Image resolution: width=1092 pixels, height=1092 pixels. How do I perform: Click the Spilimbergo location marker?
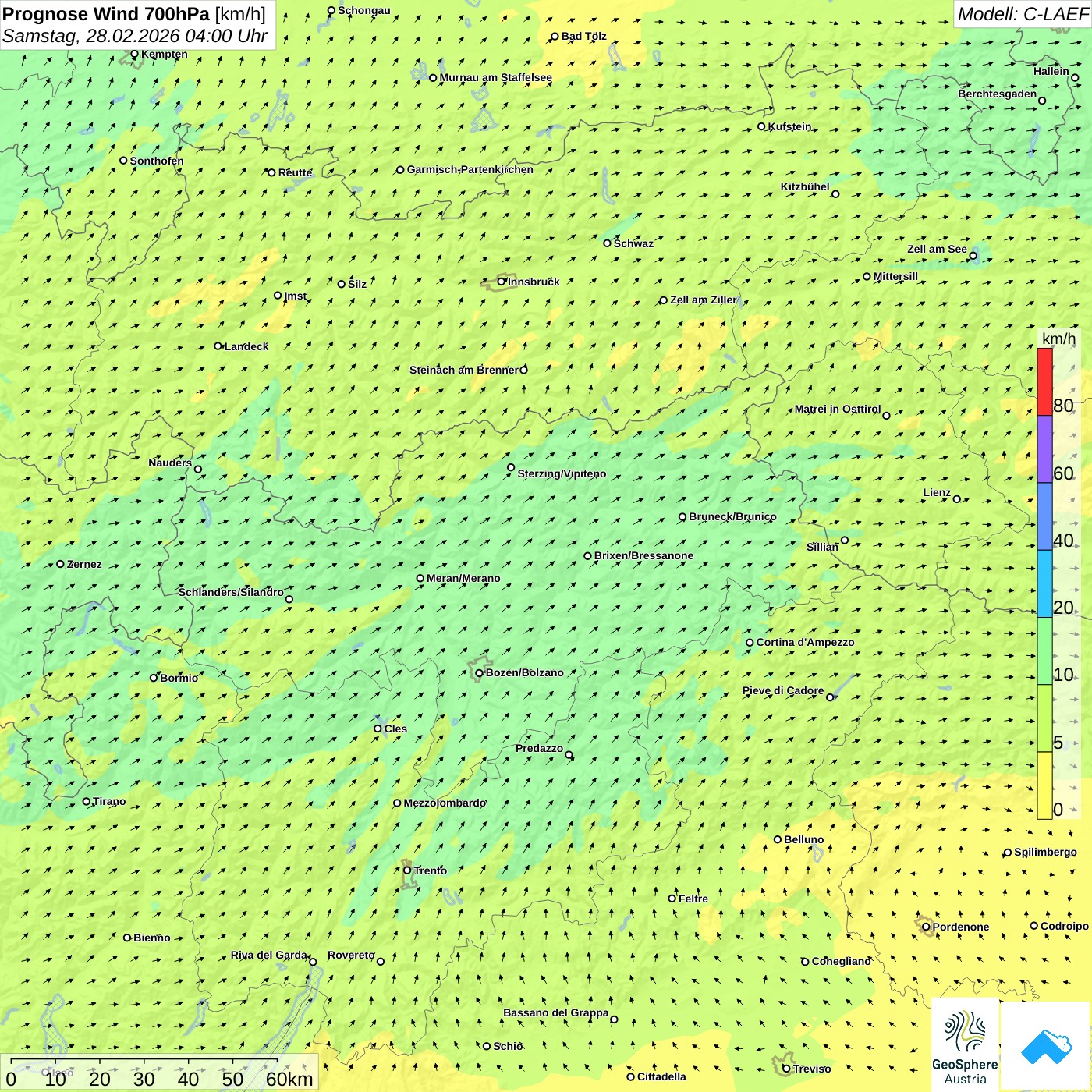[x=1008, y=853]
